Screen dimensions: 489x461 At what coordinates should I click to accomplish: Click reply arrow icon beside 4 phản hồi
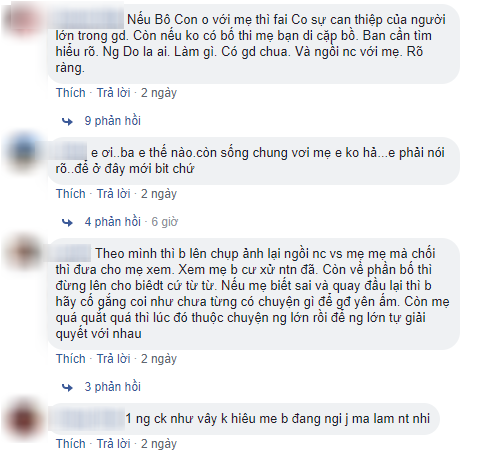(x=68, y=222)
